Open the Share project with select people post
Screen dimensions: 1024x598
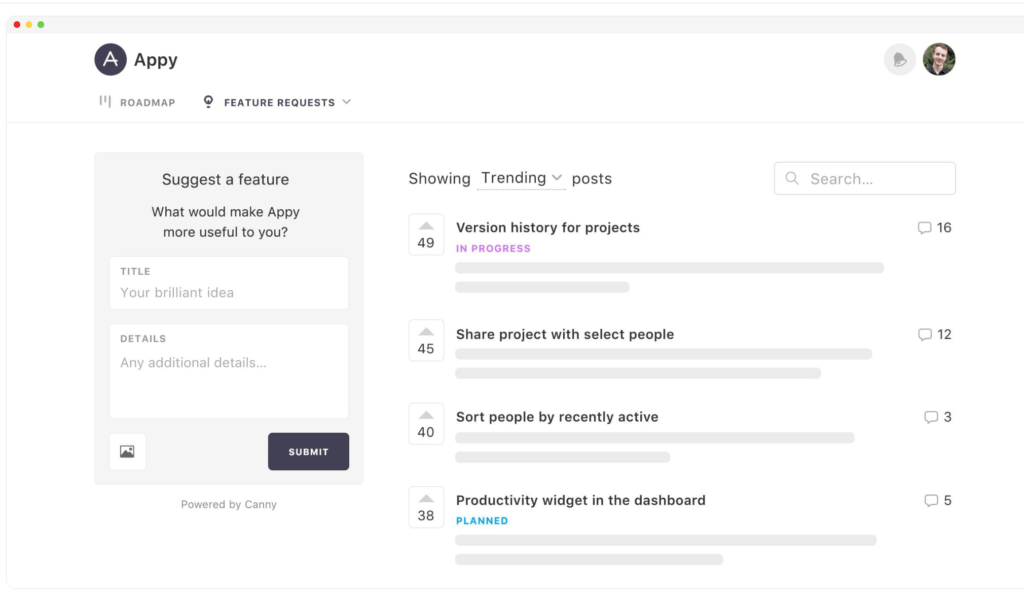(x=564, y=334)
